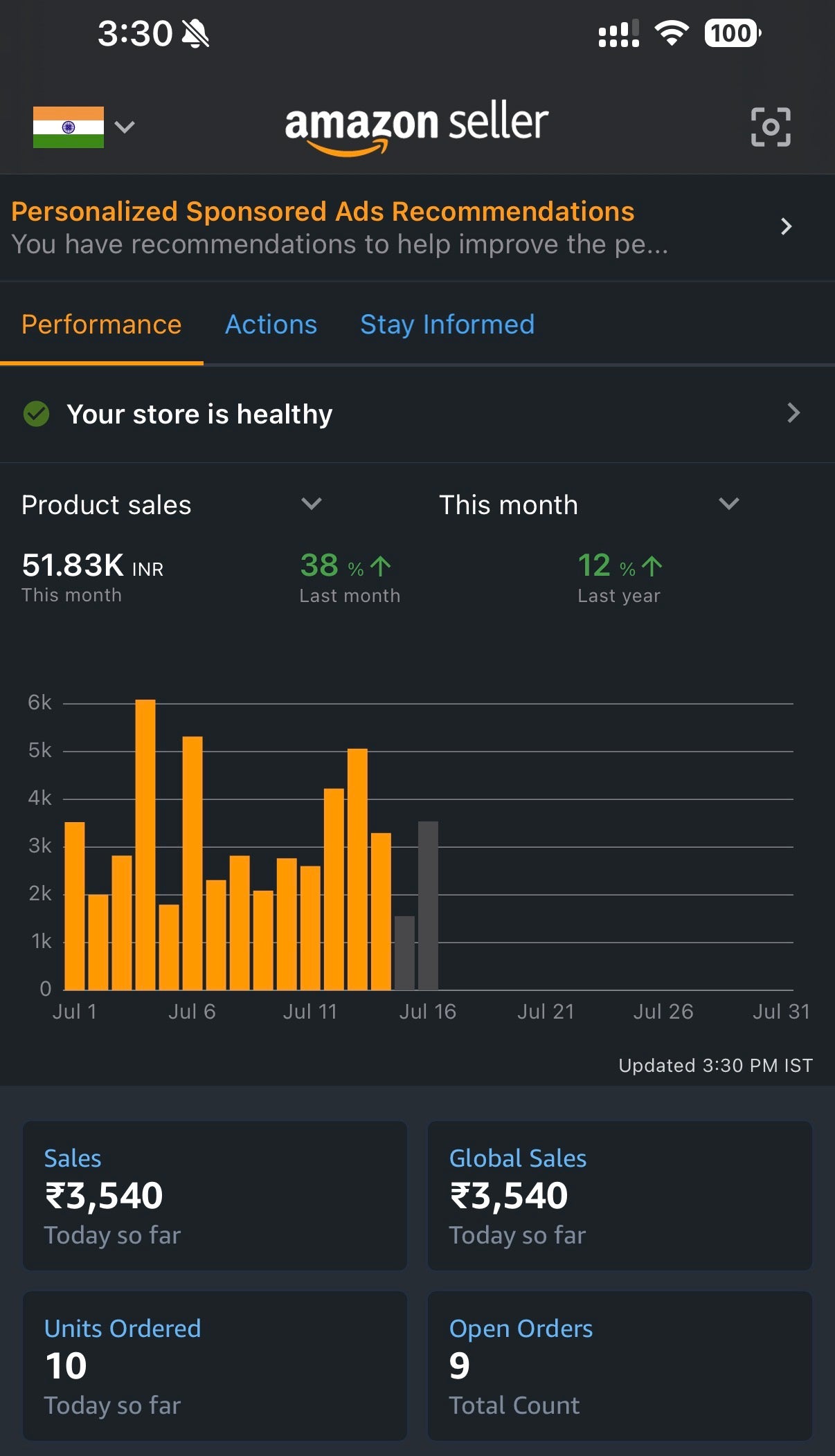
Task: Tap the 51.83K INR sales value
Action: click(x=93, y=565)
